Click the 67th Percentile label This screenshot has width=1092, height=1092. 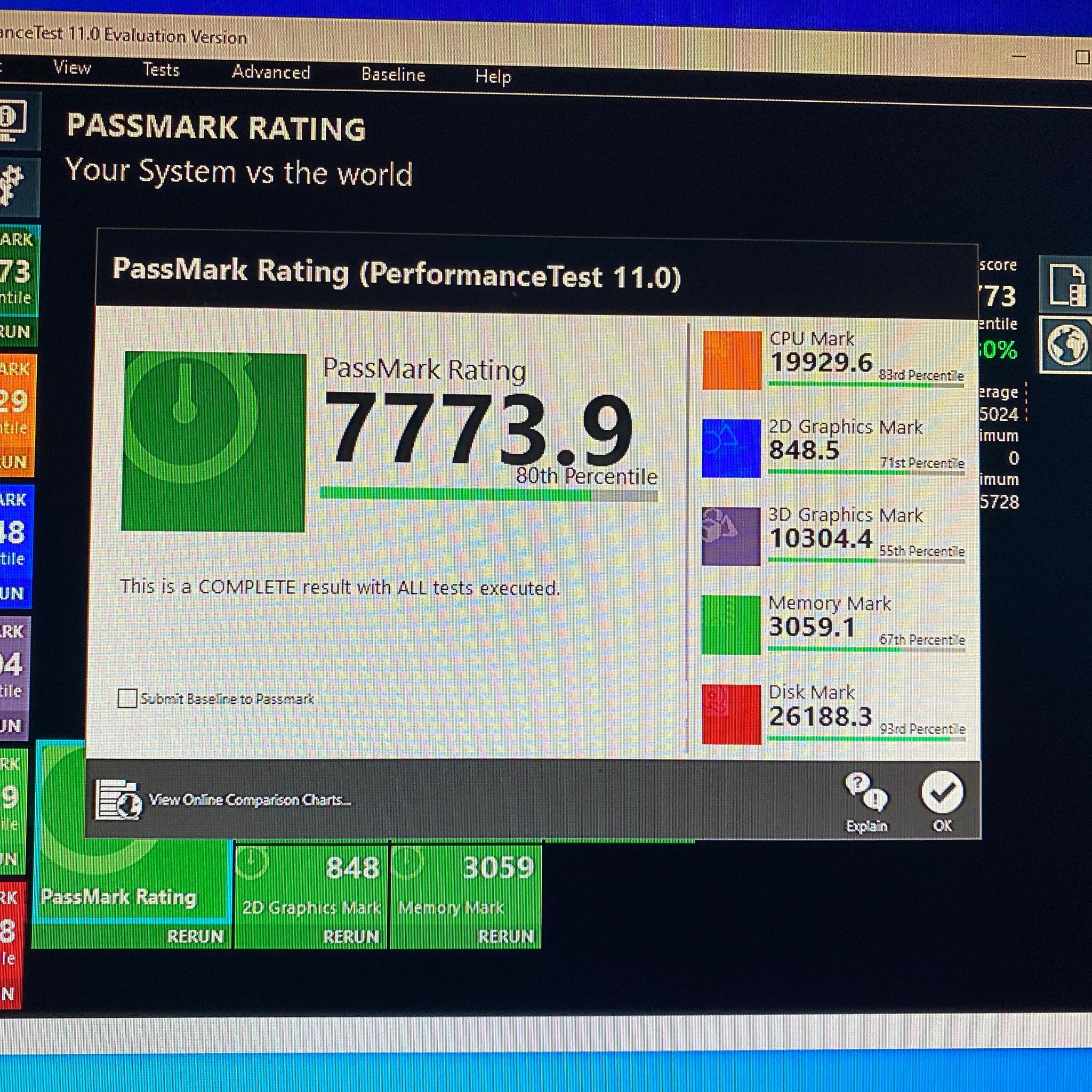click(922, 640)
